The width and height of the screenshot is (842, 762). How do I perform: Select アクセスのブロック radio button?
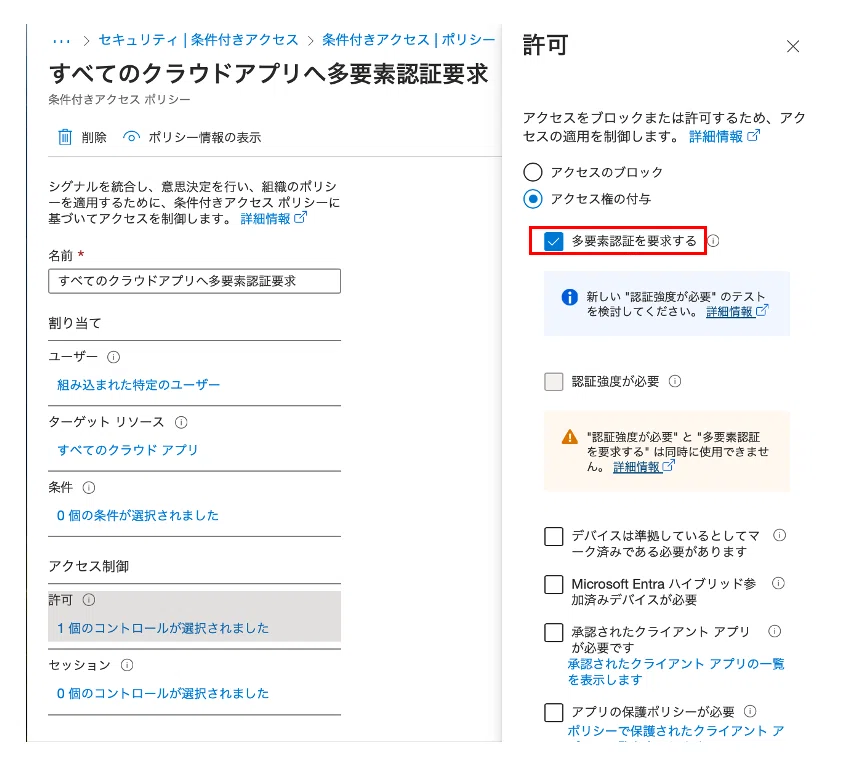tap(533, 172)
